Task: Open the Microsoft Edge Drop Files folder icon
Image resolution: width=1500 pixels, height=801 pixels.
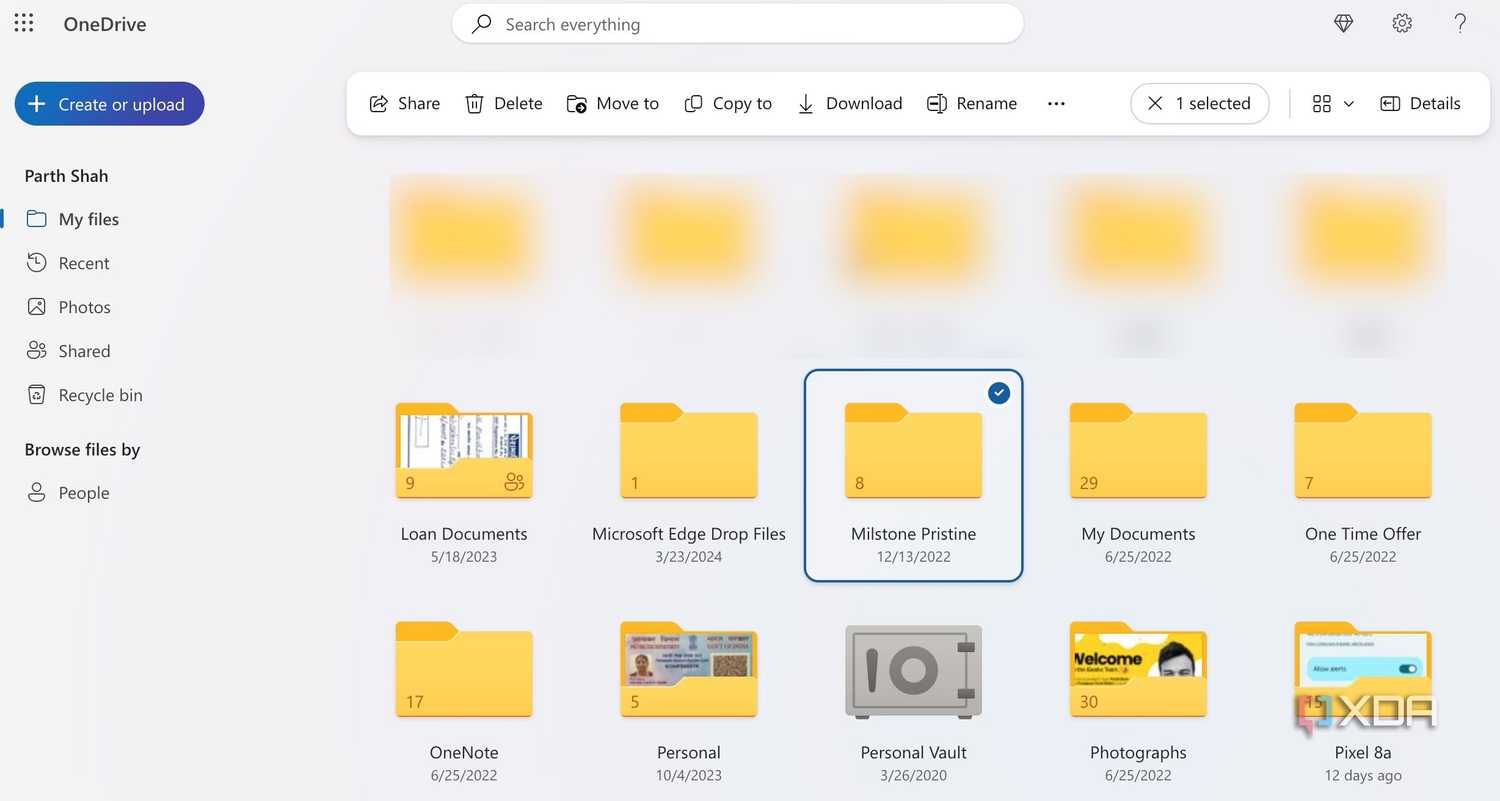Action: tap(689, 451)
